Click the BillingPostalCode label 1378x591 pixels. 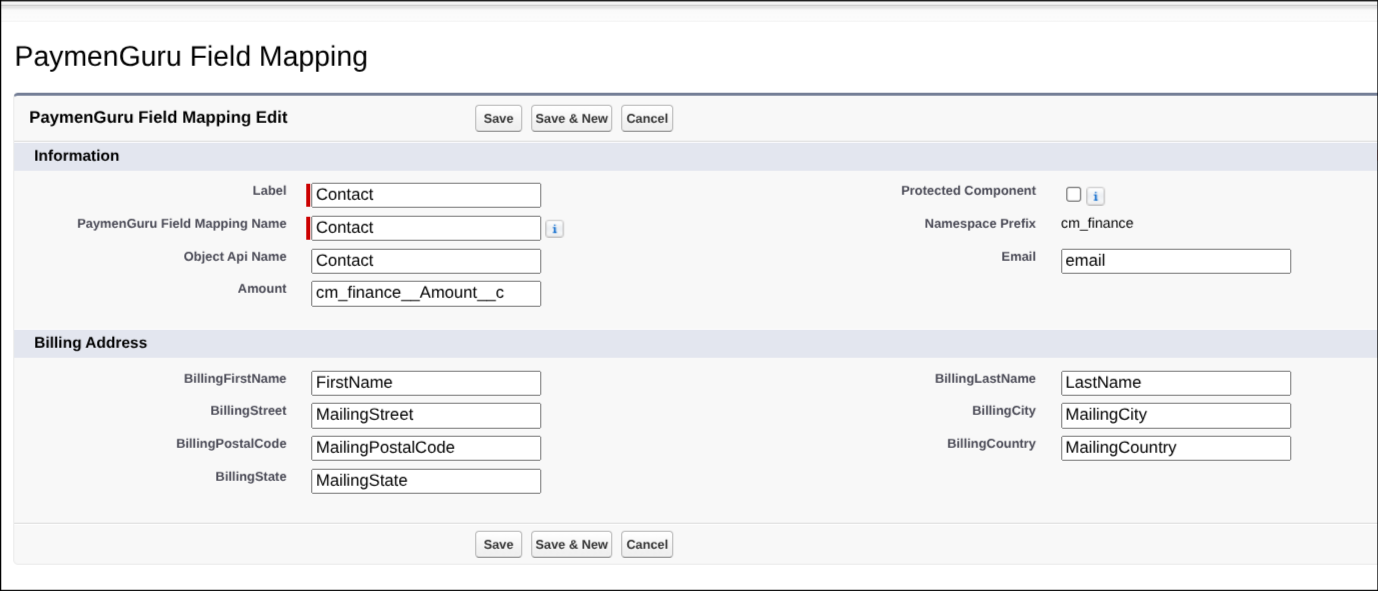[x=231, y=444]
